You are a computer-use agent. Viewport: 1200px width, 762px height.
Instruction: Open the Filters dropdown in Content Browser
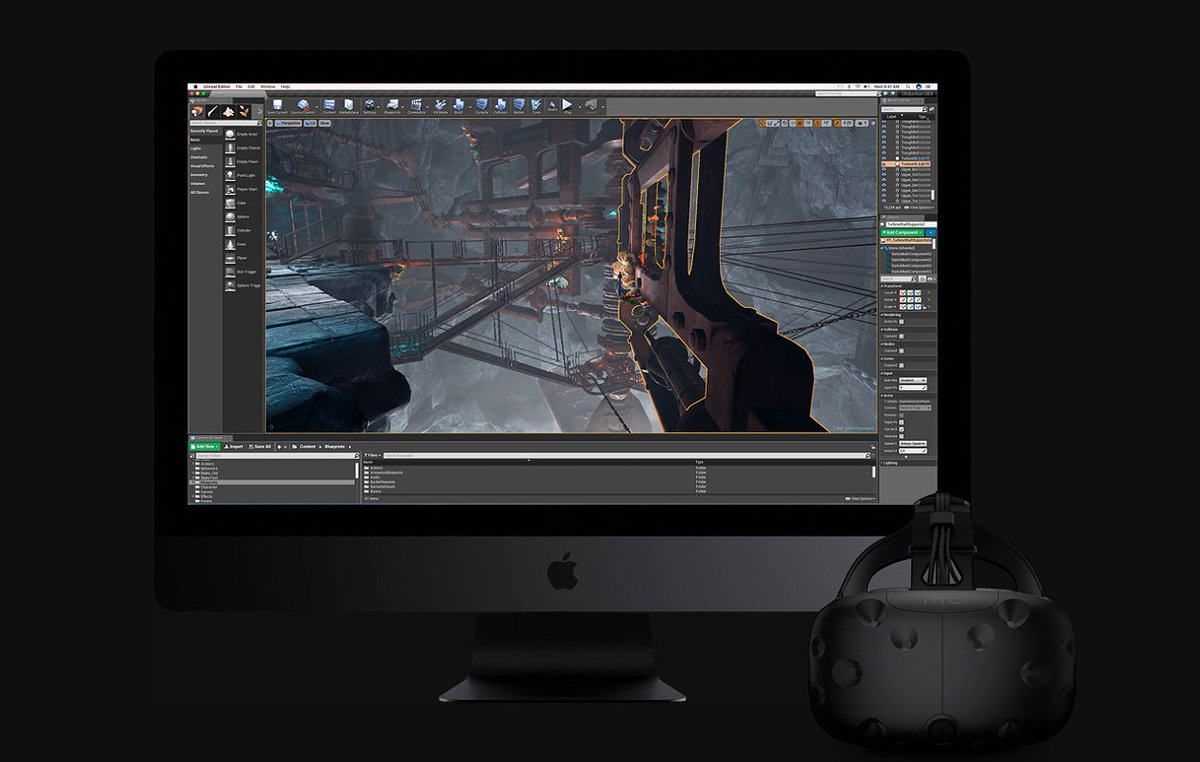(x=371, y=455)
